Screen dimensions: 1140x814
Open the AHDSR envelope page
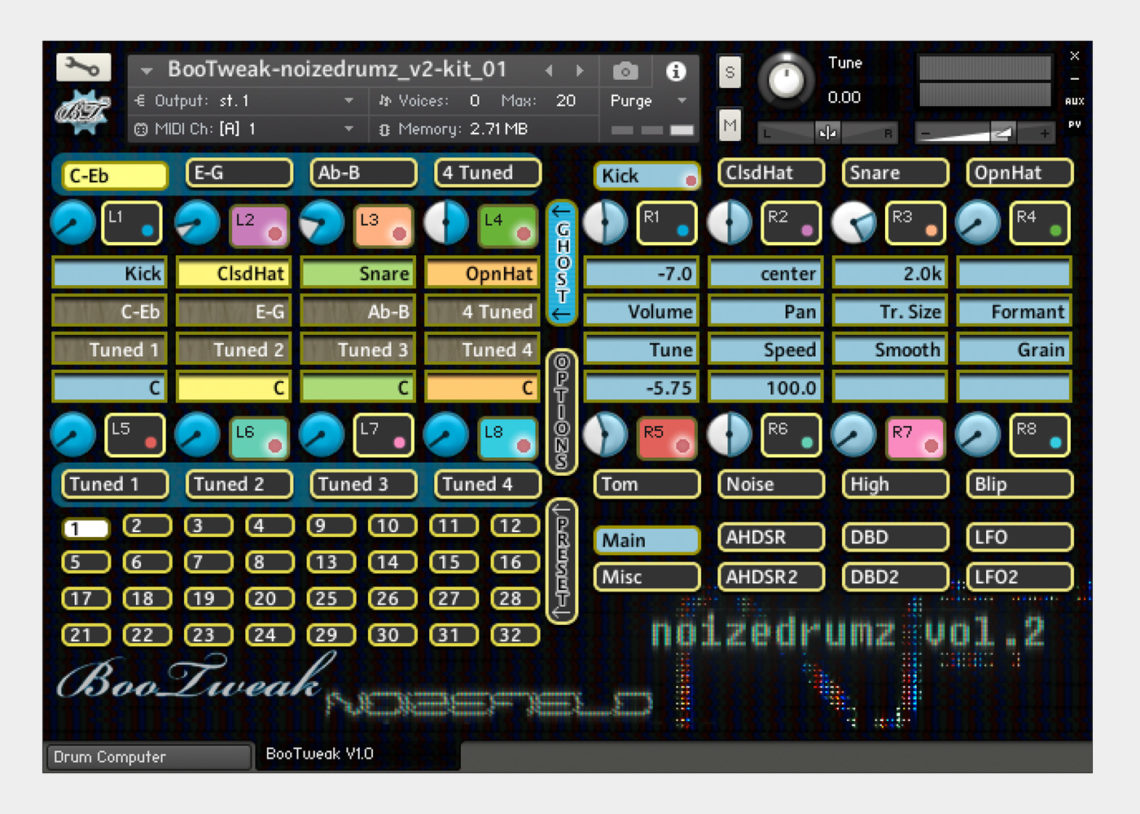pos(770,537)
